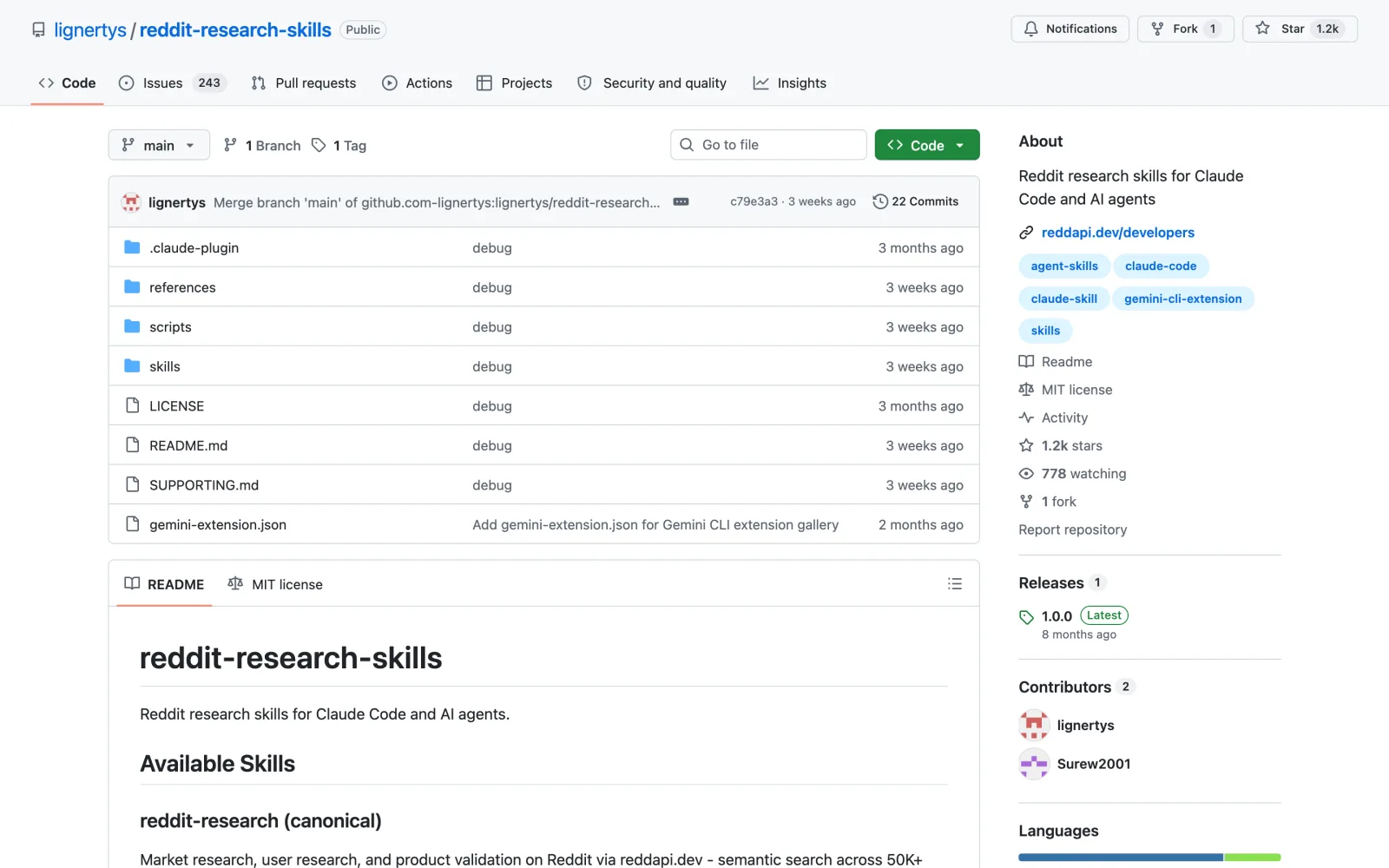Open the SUPPORTING.md file
1389x868 pixels.
coord(204,485)
